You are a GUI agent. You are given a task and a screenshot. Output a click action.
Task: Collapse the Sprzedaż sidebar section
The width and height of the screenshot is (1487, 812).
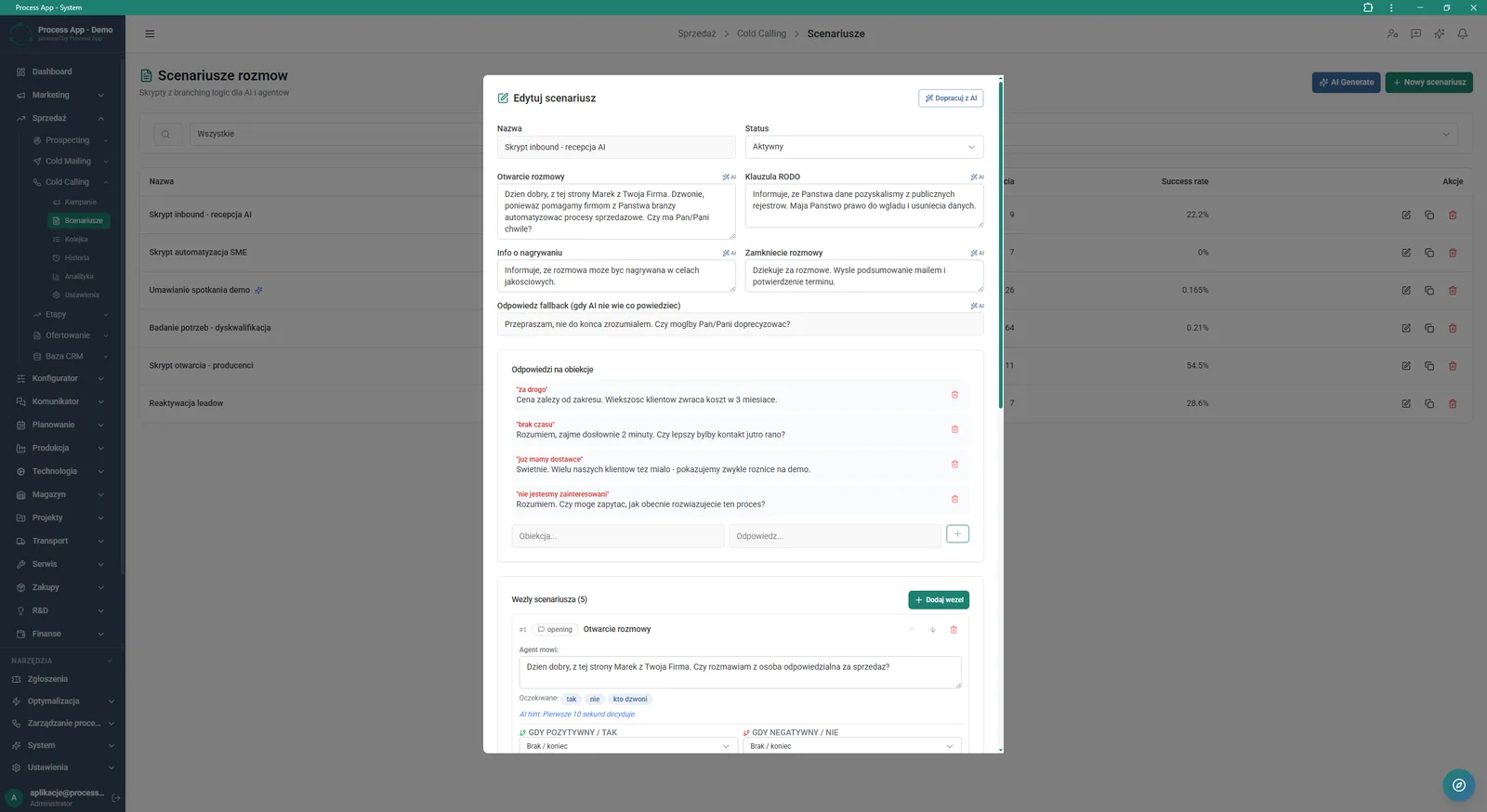tap(61, 118)
